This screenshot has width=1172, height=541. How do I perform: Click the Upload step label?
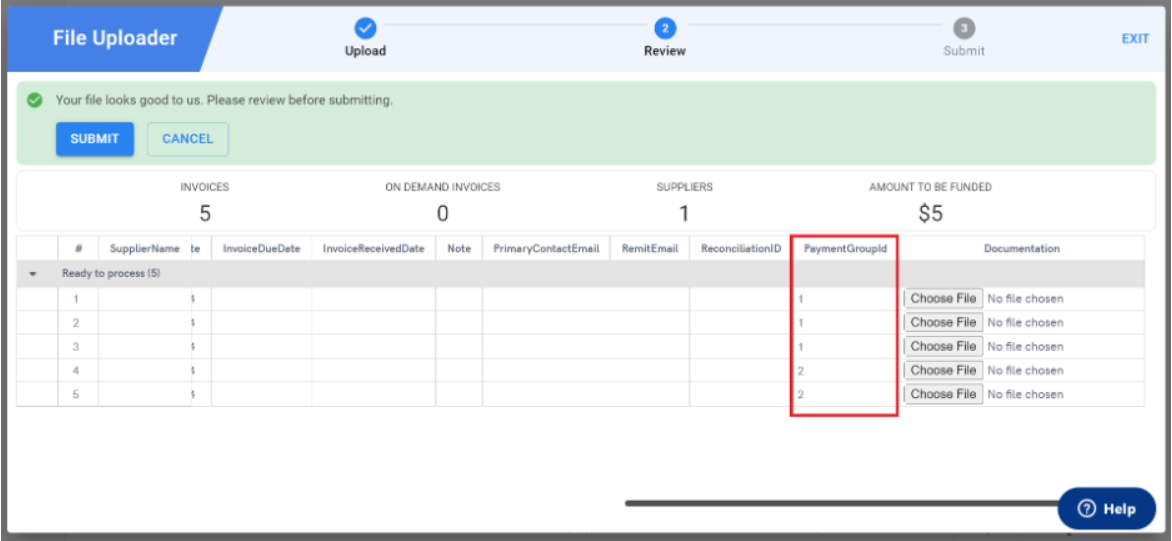365,52
